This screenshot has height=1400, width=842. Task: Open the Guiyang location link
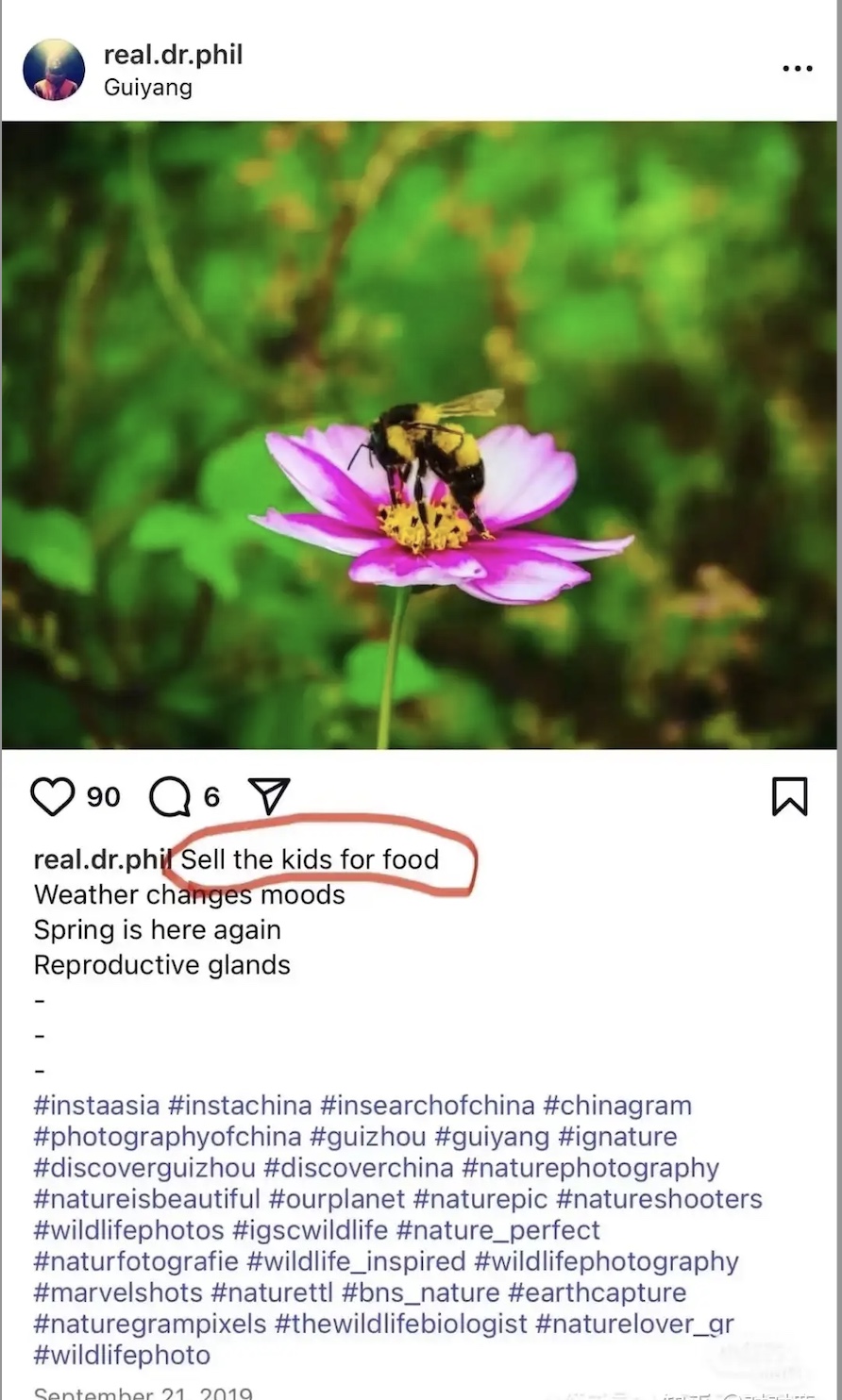147,88
